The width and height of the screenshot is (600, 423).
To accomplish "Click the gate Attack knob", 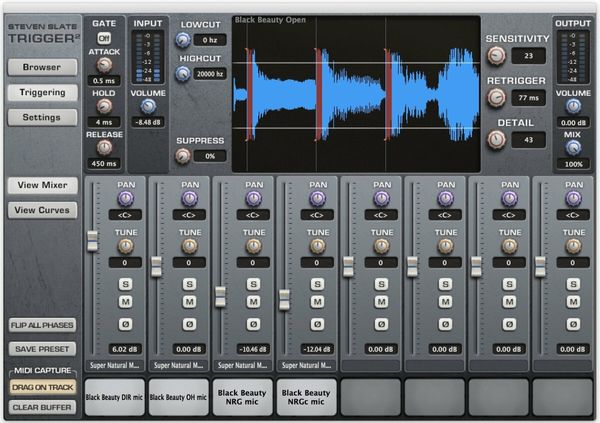I will pyautogui.click(x=104, y=64).
